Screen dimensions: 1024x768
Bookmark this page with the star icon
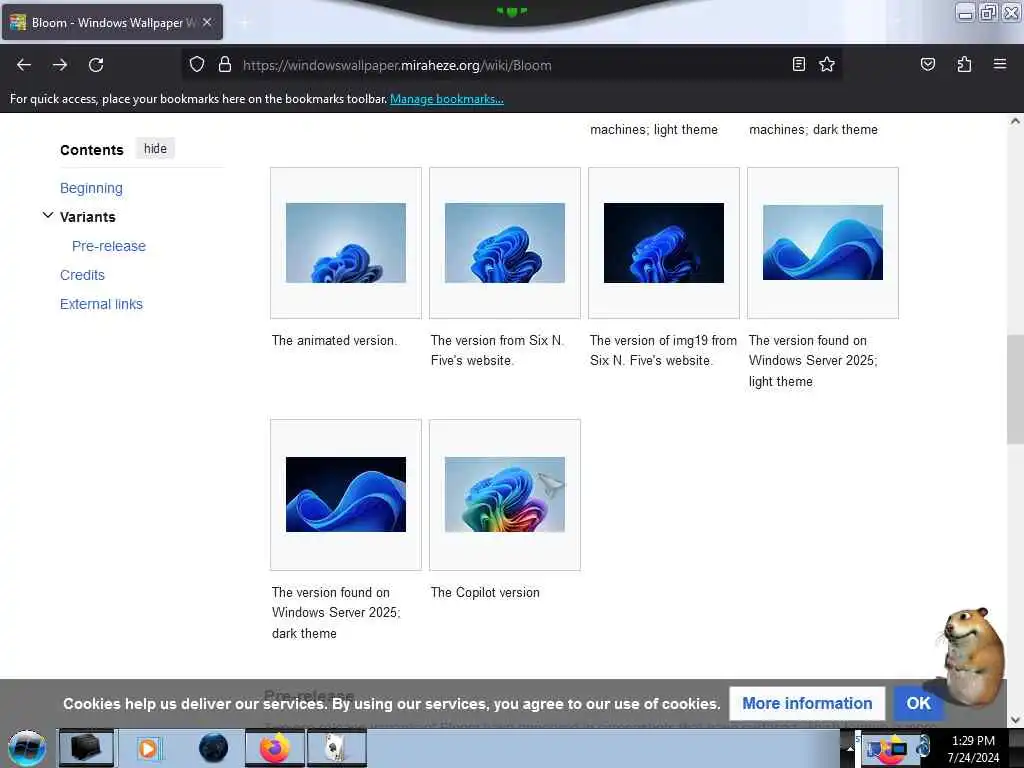[827, 64]
